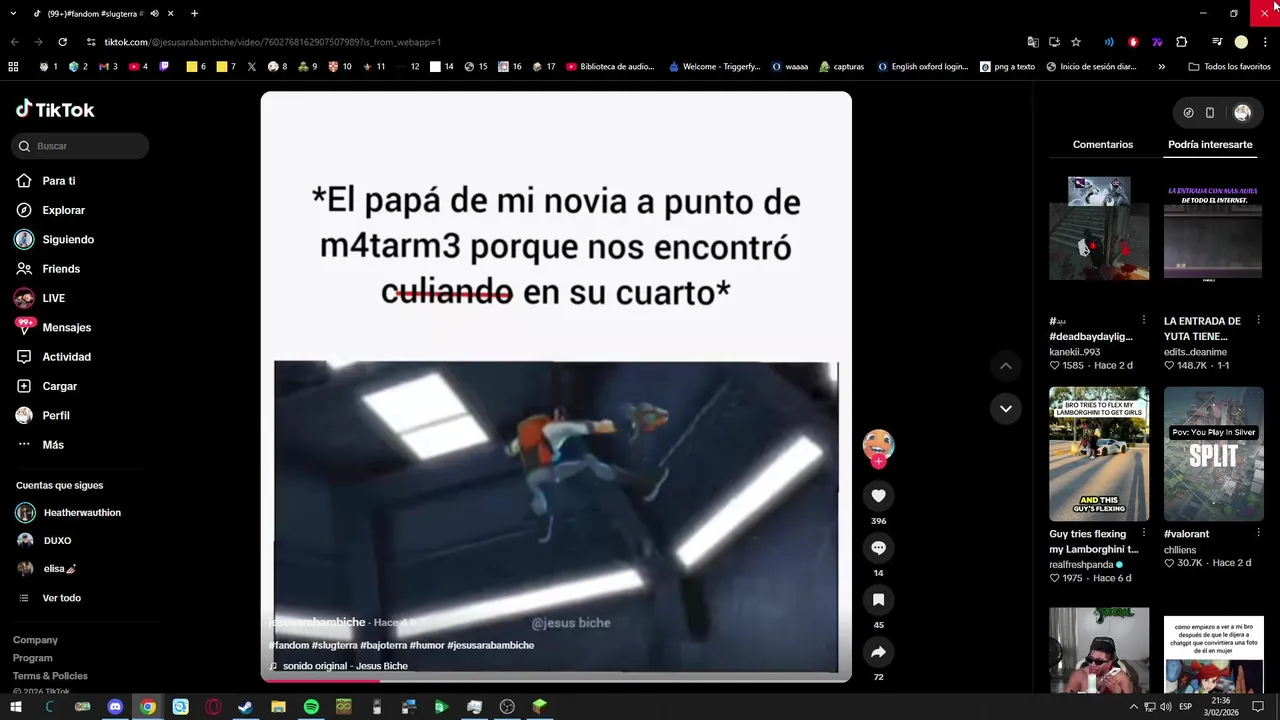The height and width of the screenshot is (720, 1280).
Task: Open options for Lamborghini recommended video
Action: [1144, 534]
